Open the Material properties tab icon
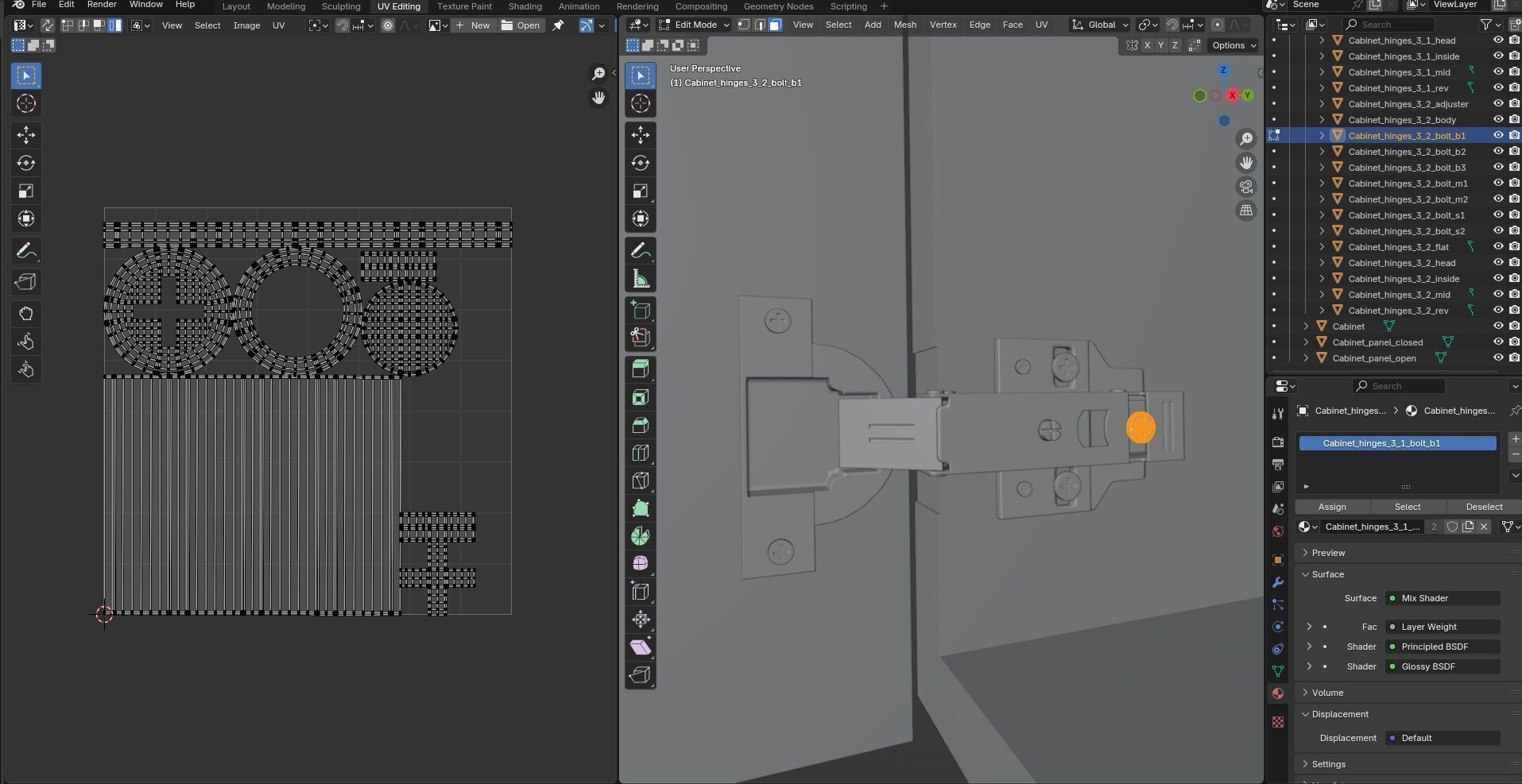 1278,693
